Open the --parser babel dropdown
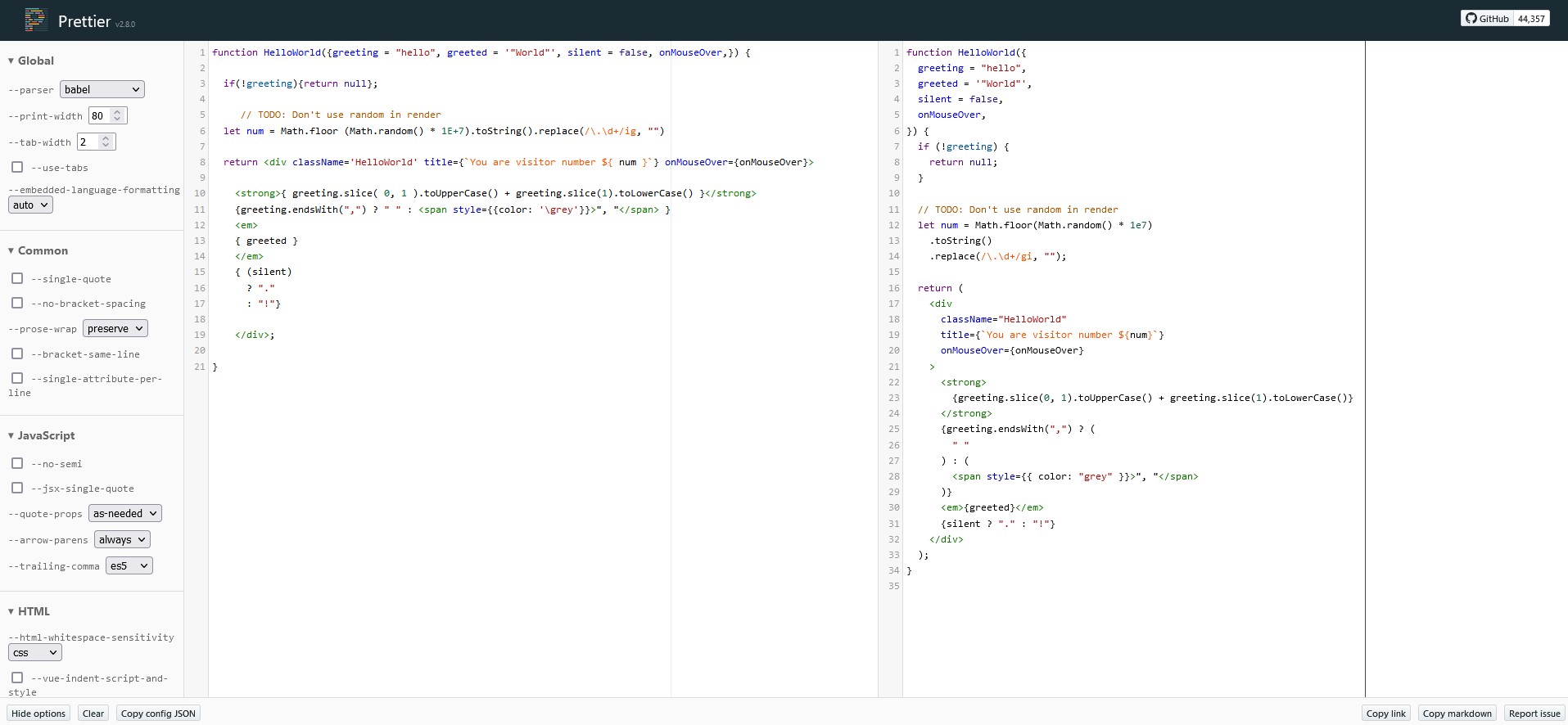The height and width of the screenshot is (725, 1568). [x=102, y=89]
